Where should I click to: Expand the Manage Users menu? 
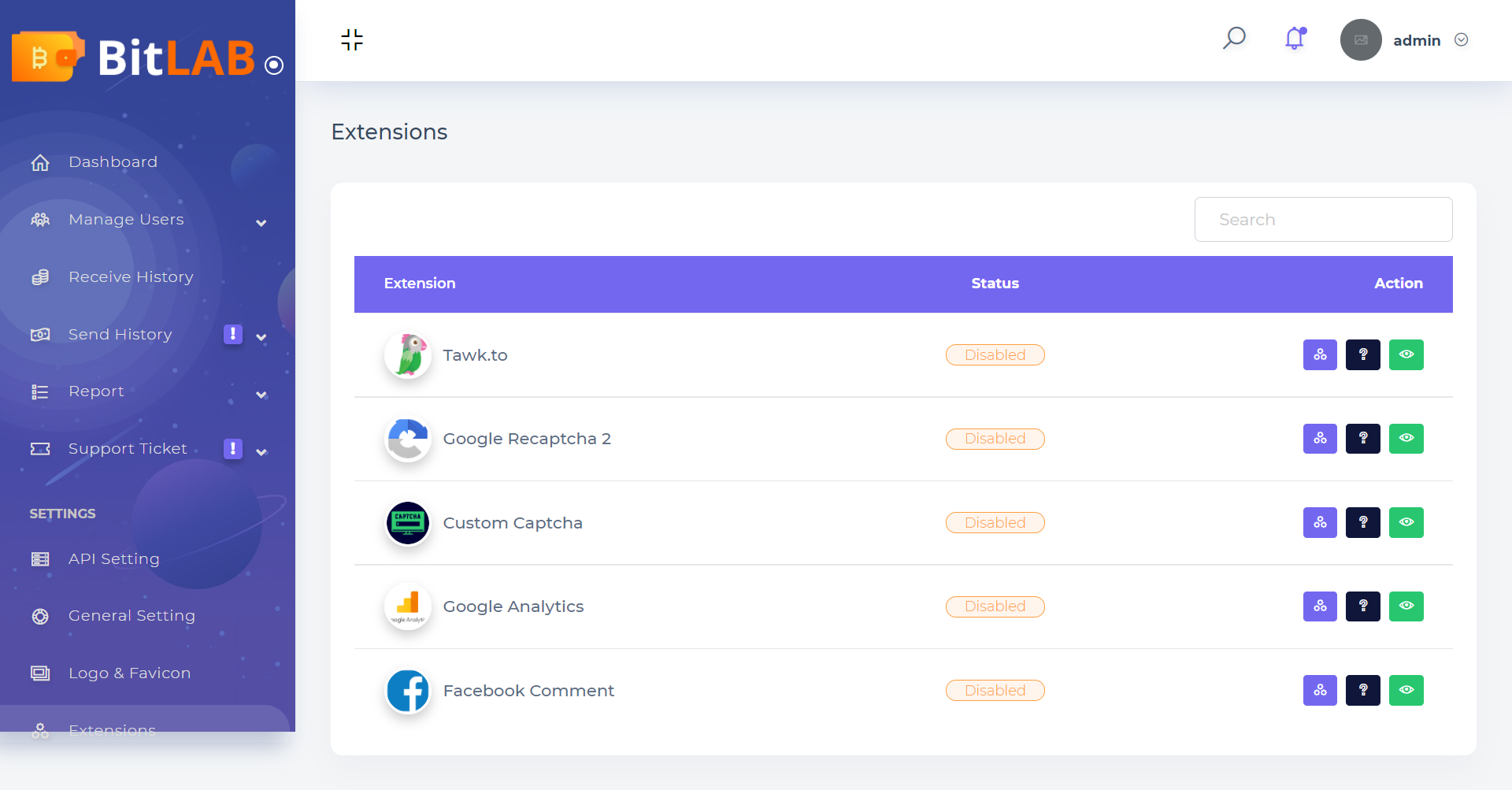point(261,223)
